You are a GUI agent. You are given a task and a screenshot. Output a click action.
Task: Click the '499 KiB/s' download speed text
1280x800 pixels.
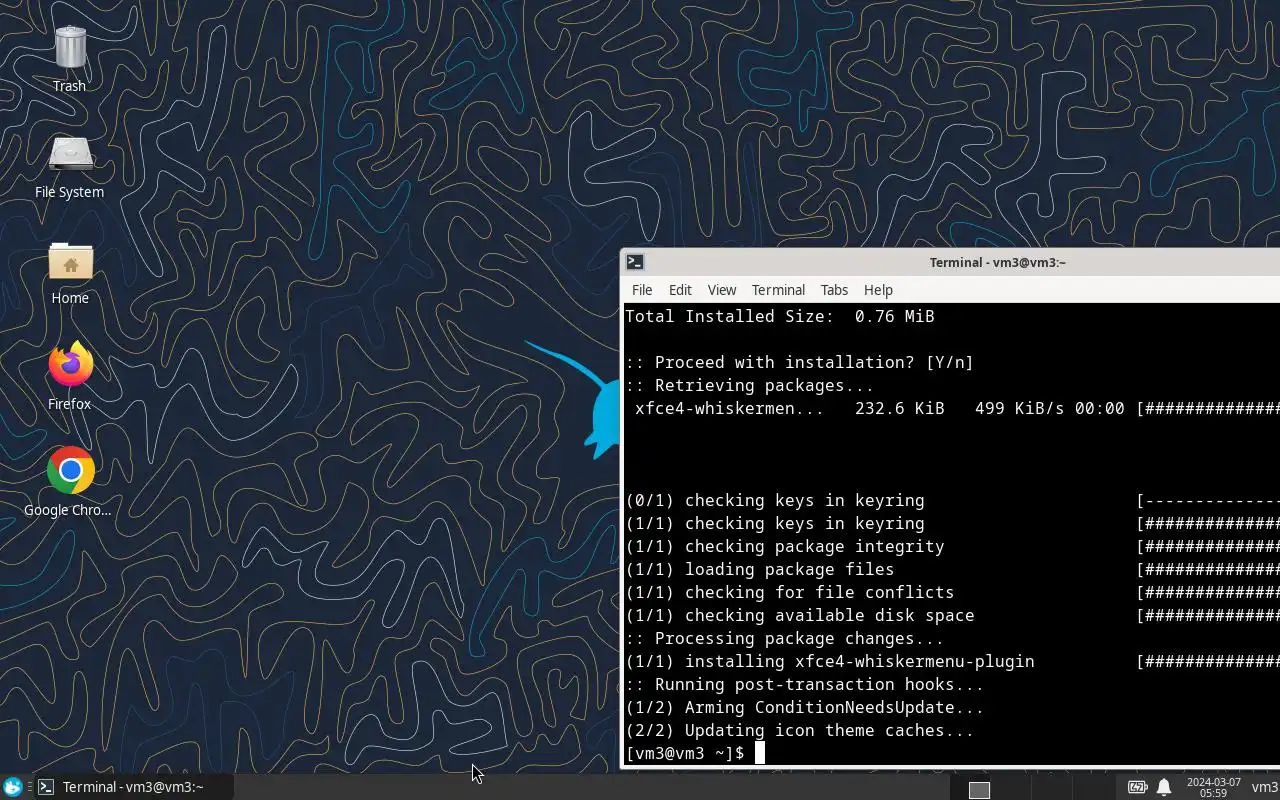(x=1019, y=408)
